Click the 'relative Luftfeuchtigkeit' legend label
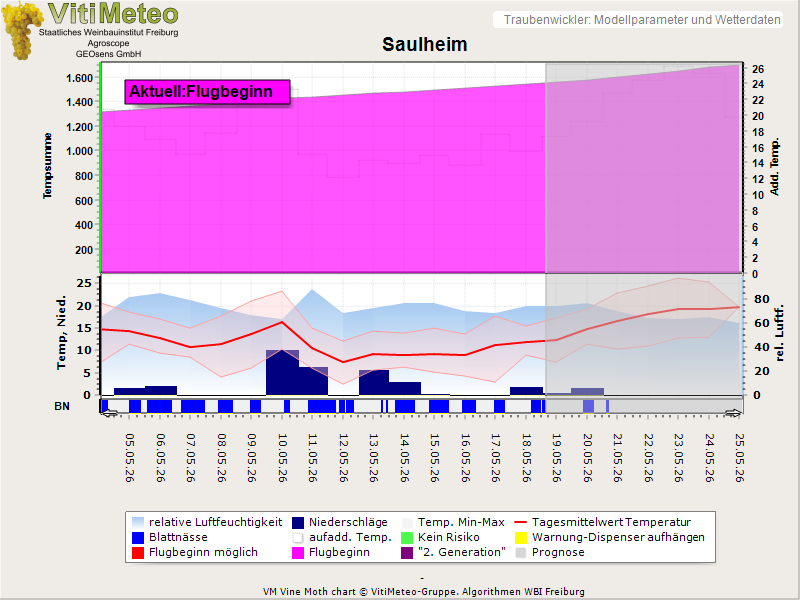The width and height of the screenshot is (800, 600). click(x=215, y=522)
